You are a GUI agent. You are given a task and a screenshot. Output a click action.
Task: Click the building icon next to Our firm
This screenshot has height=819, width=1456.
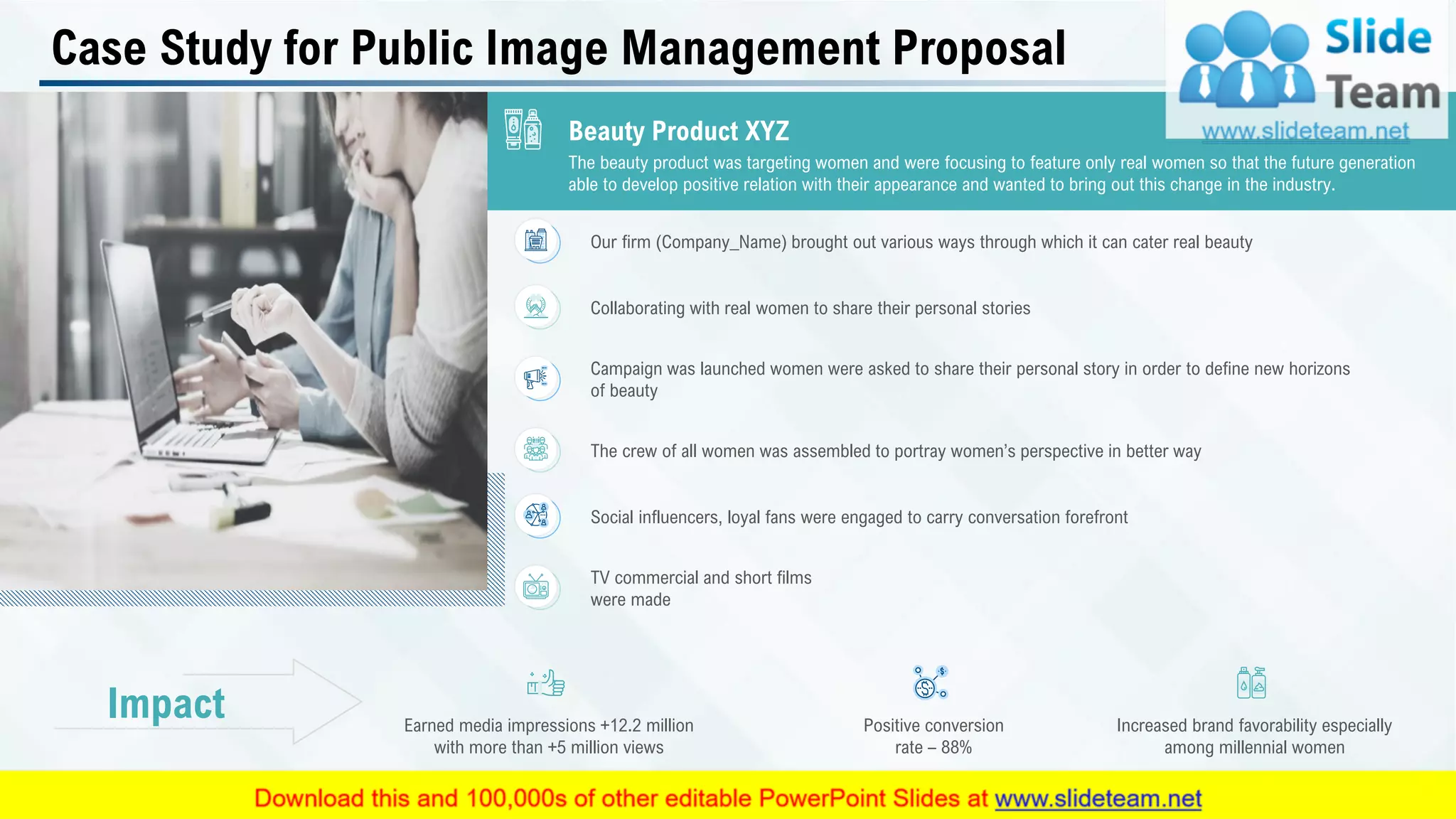coord(537,241)
